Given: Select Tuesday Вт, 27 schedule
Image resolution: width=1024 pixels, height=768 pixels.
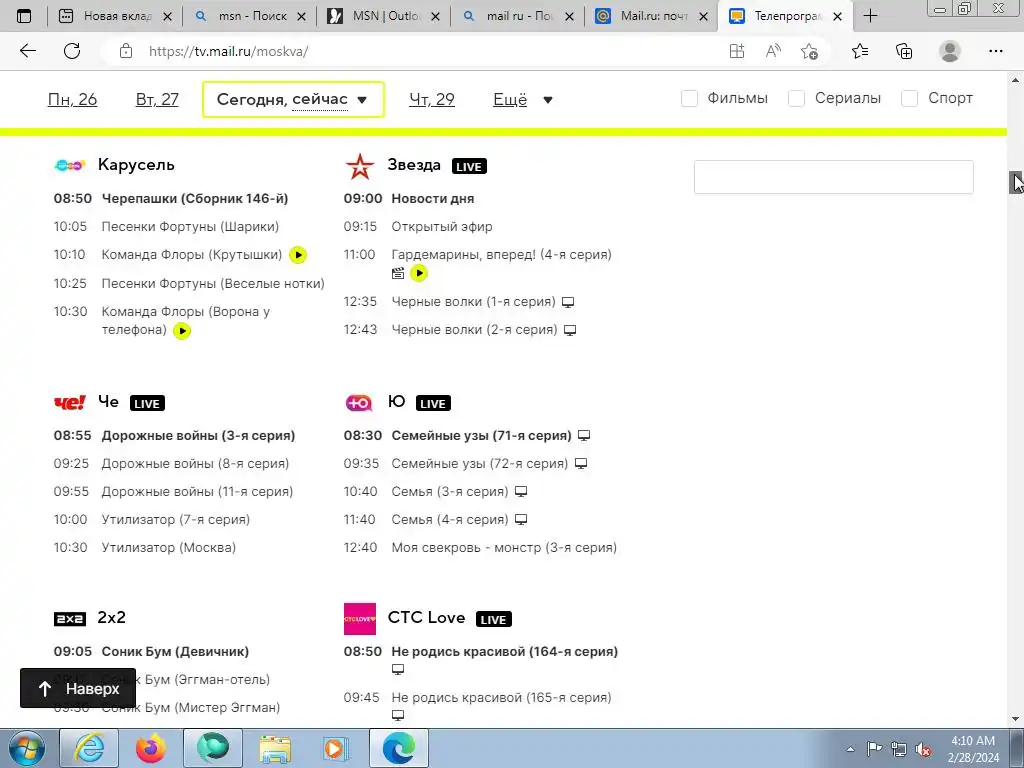Looking at the screenshot, I should [157, 99].
